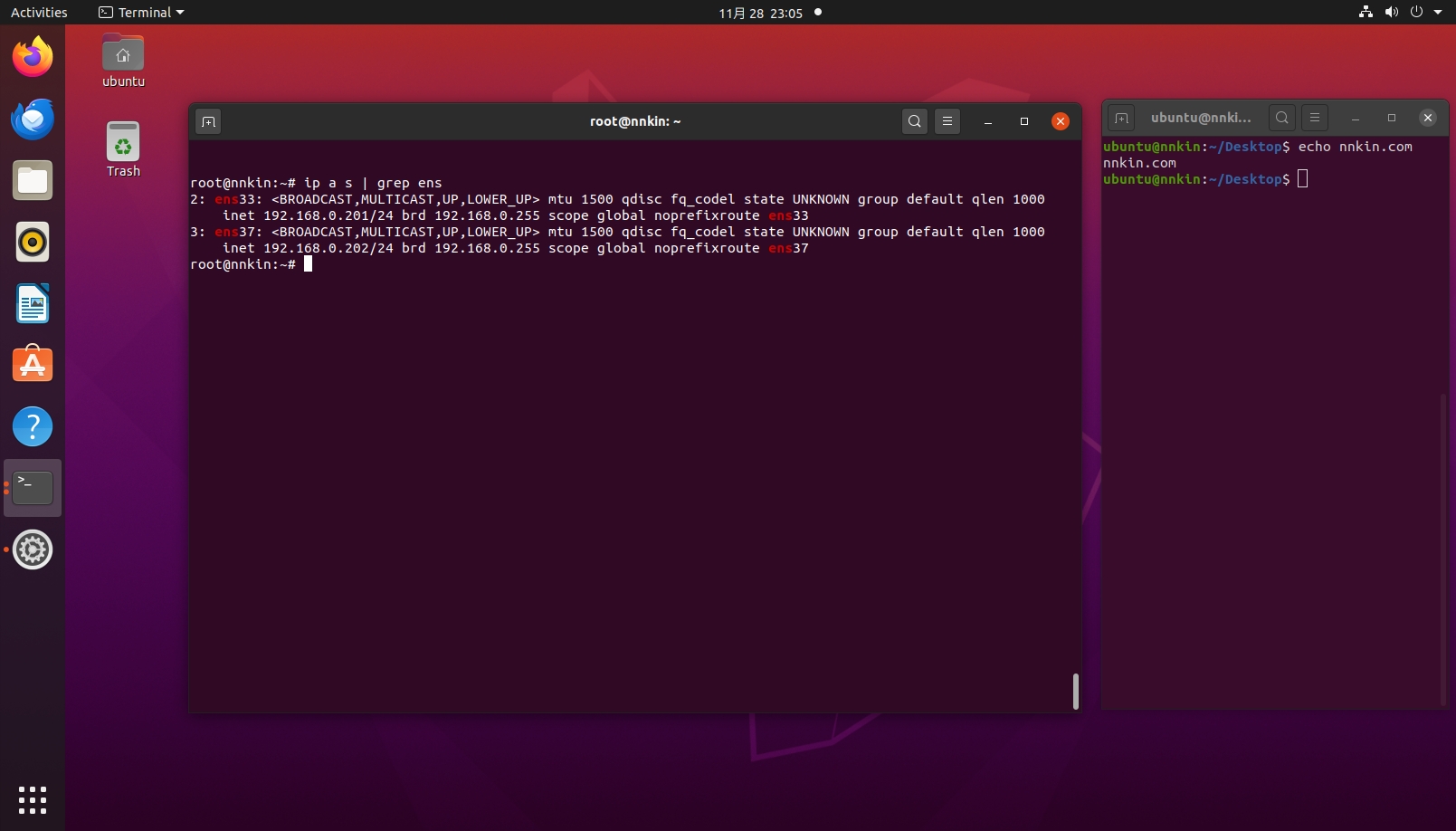
Task: Click Activities in top bar
Action: 39,13
